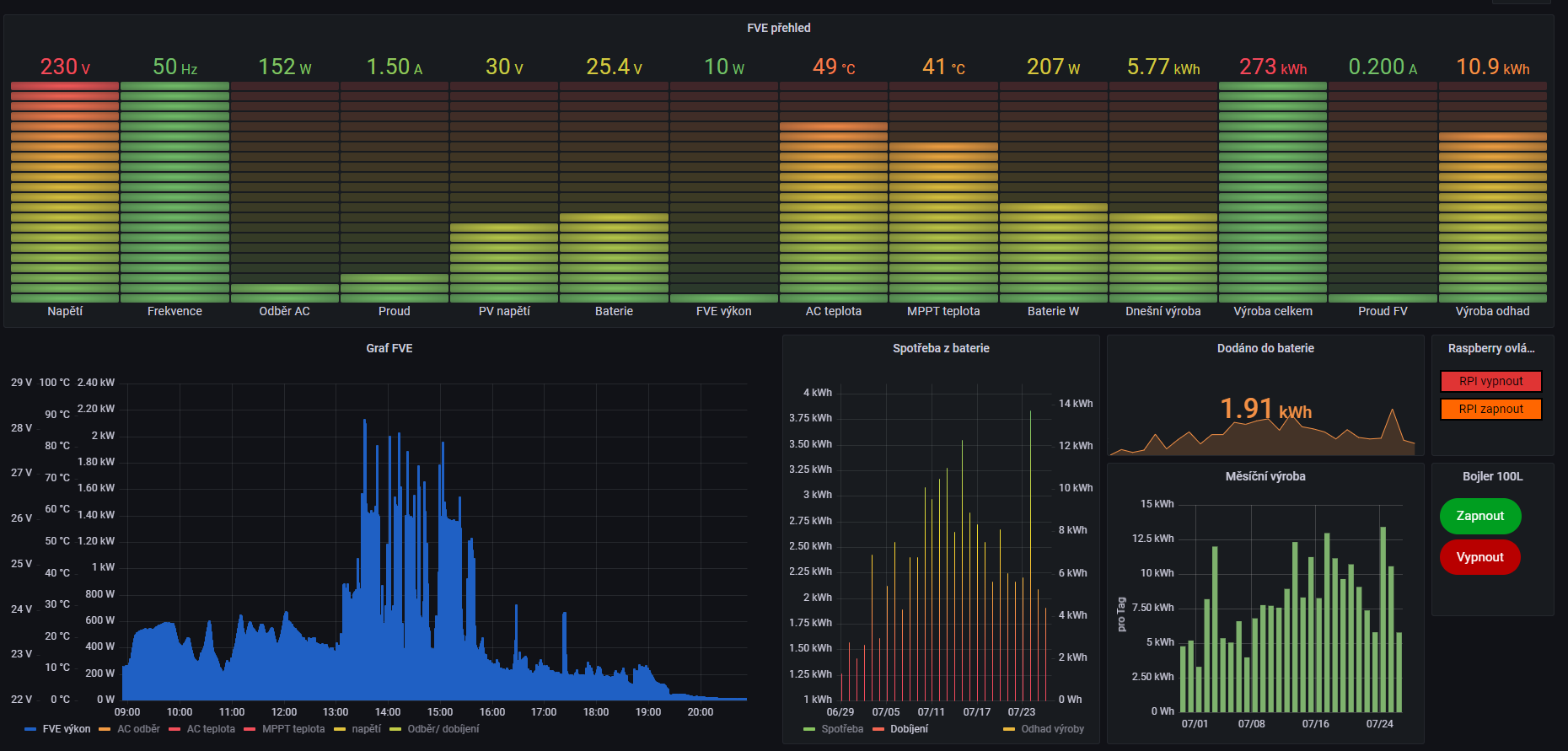1568x751 pixels.
Task: Open the Graf FVE panel title menu
Action: [x=389, y=348]
